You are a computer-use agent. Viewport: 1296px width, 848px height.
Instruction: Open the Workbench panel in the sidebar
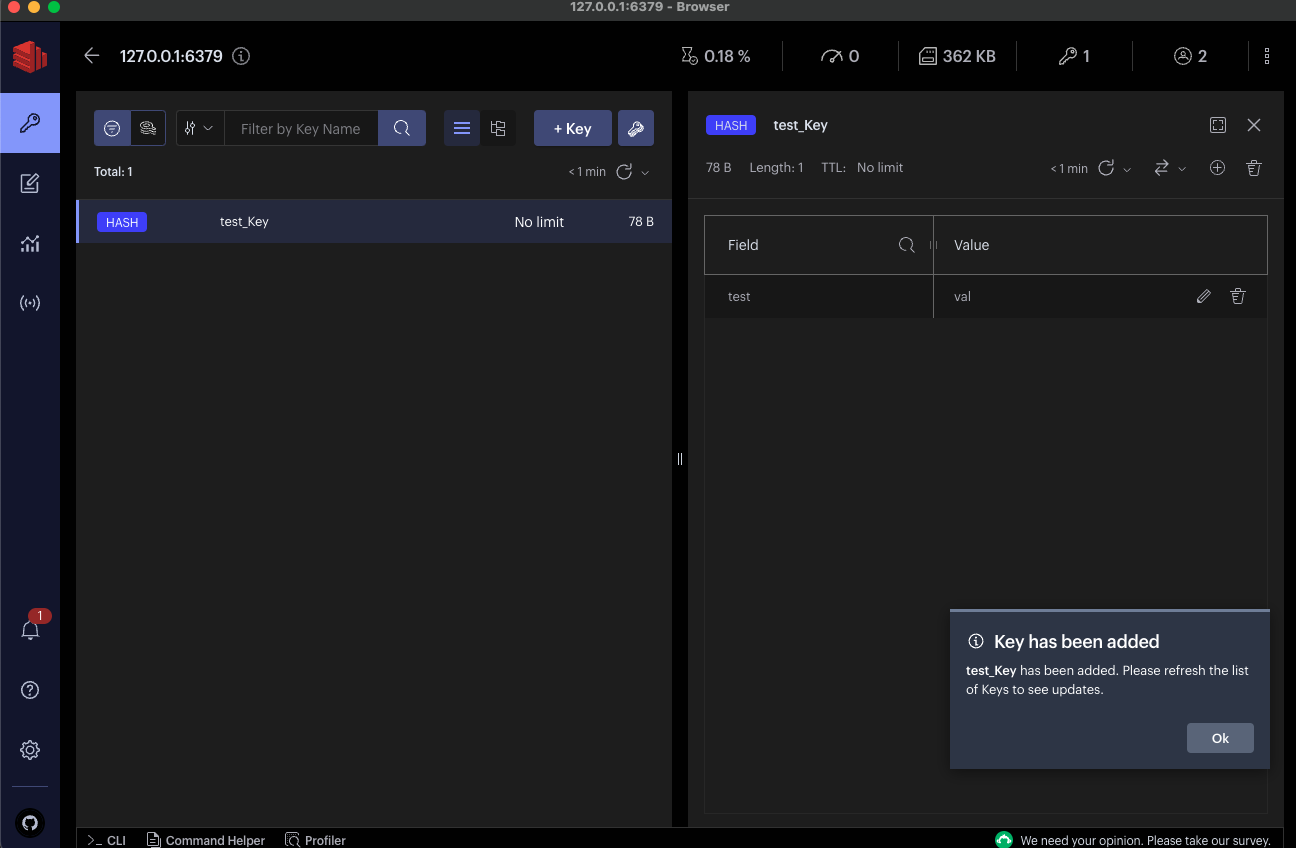30,183
